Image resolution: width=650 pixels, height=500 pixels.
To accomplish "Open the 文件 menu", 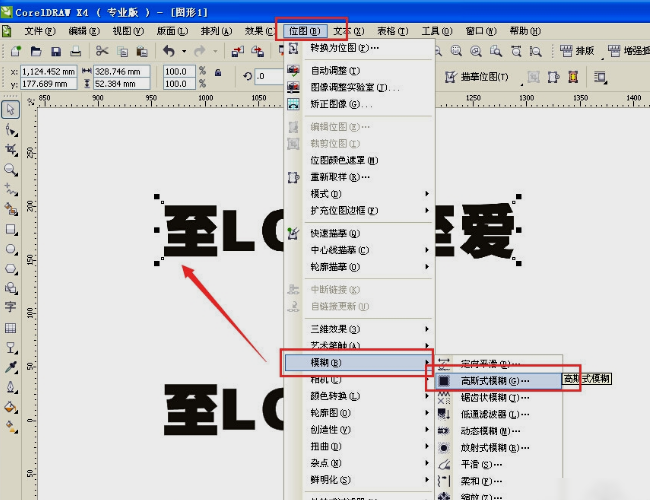I will tap(40, 31).
